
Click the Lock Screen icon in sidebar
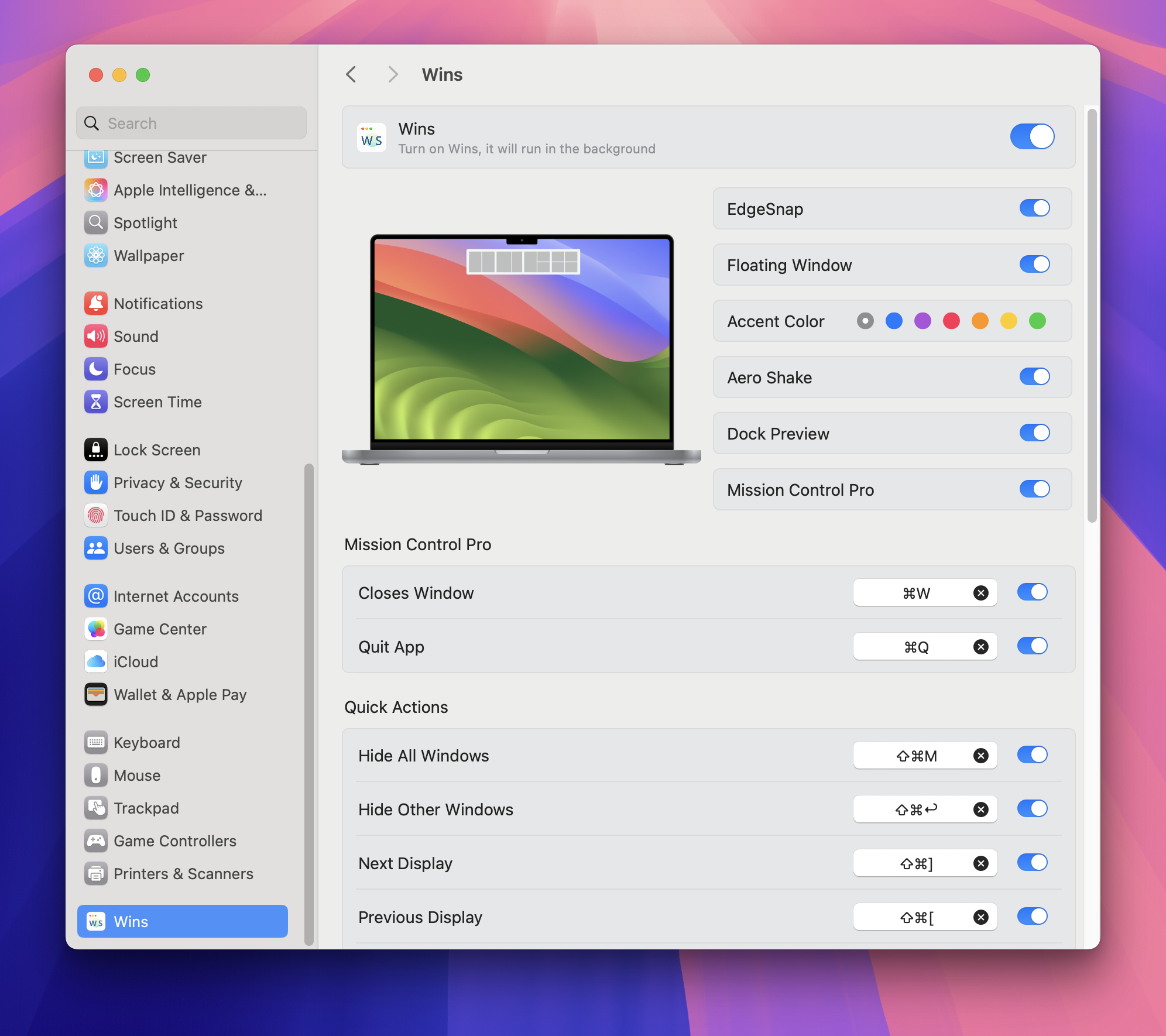[x=96, y=449]
